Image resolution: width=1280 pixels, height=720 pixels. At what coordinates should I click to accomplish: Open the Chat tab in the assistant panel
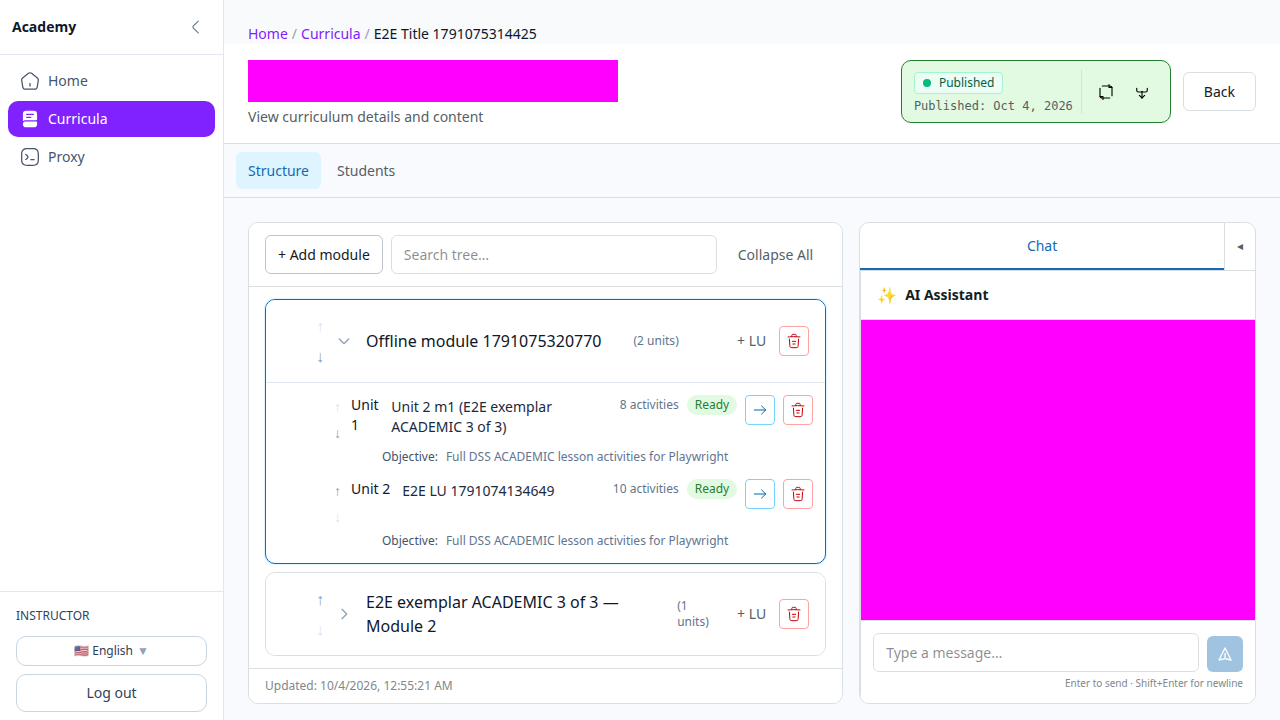1042,246
